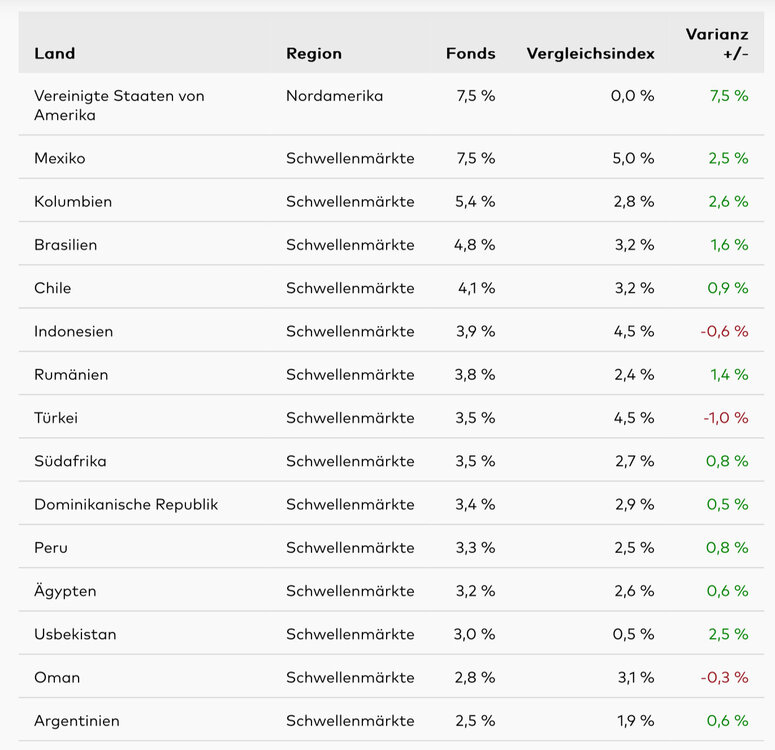Click the Land column header

point(55,53)
